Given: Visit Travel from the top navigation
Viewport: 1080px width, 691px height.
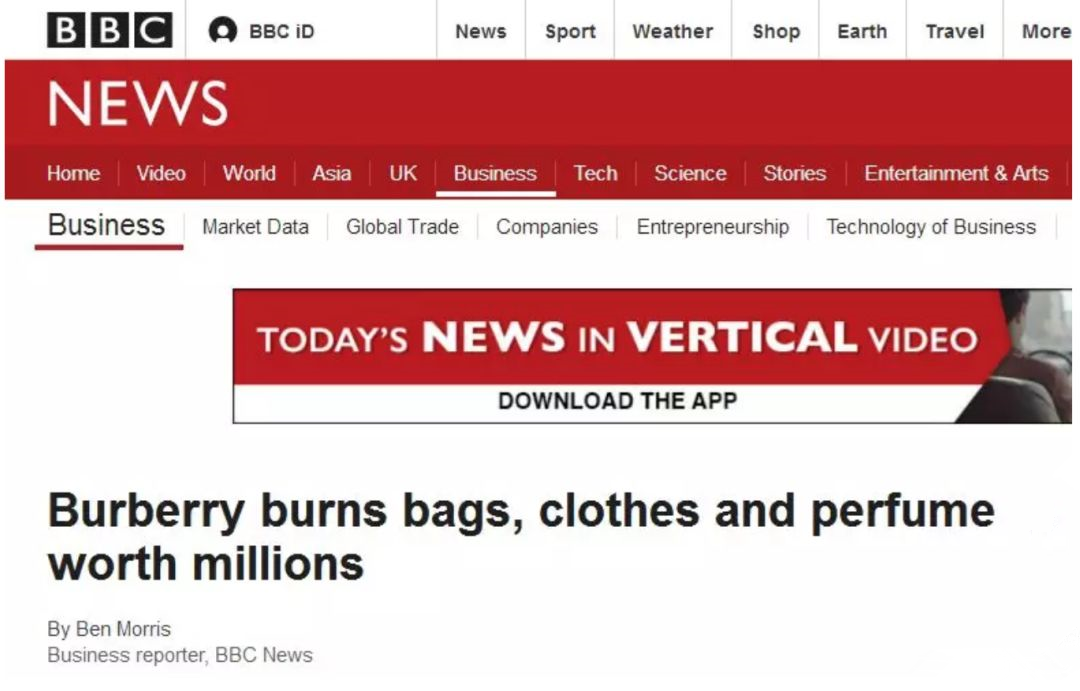Looking at the screenshot, I should coord(954,32).
